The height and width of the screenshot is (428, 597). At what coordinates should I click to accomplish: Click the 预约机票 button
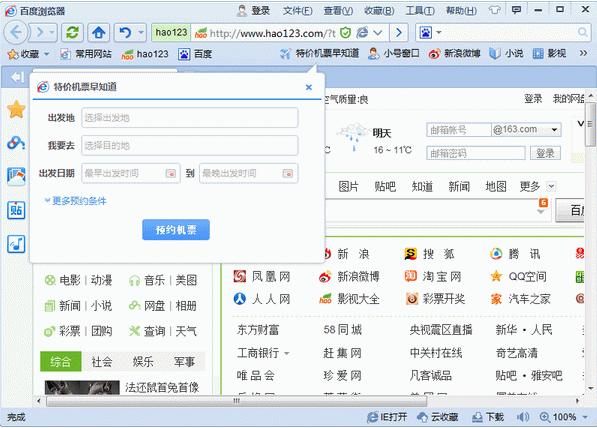coord(176,230)
